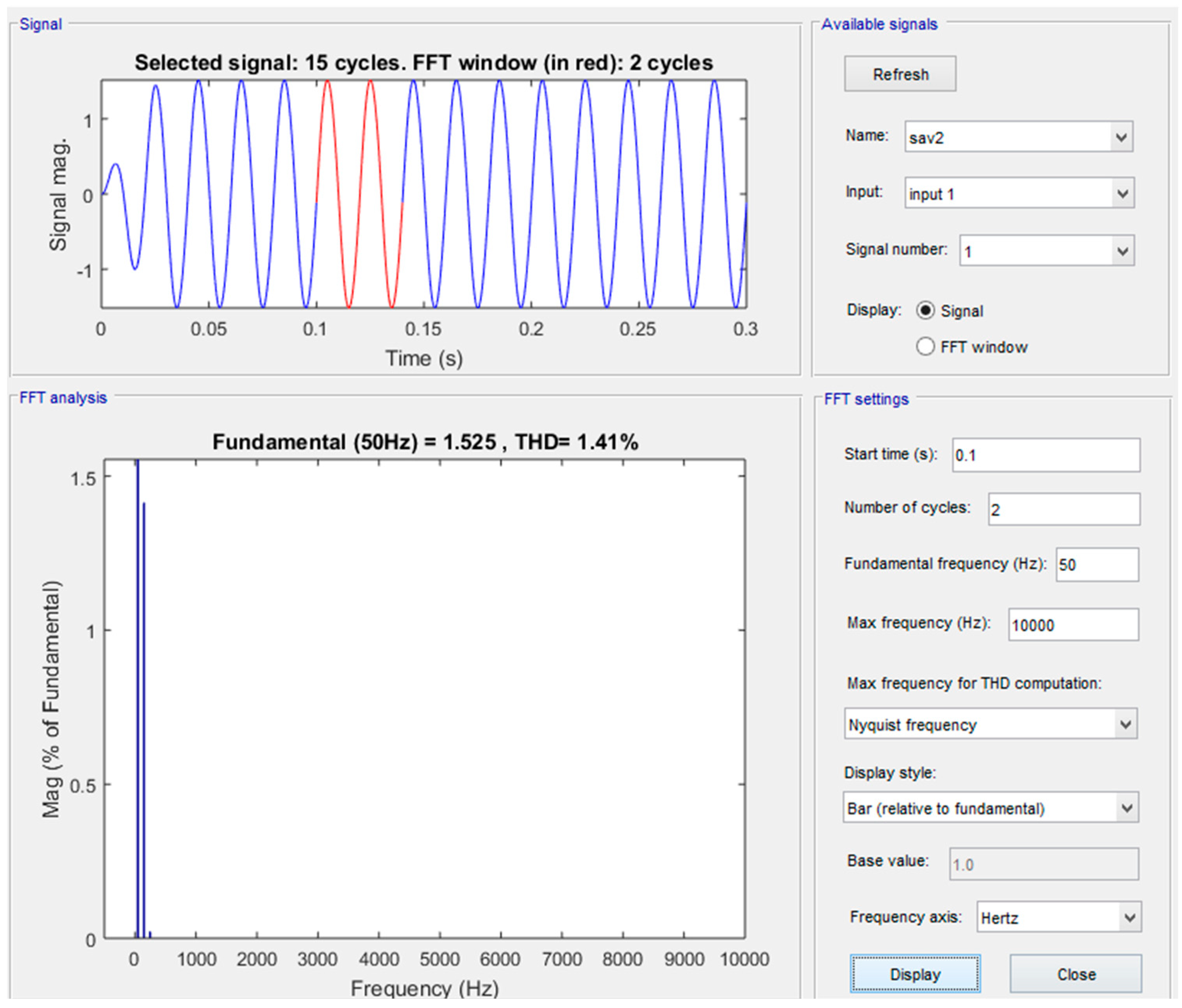Click the Number of cycles field
Viewport: 1182px width, 1008px height.
coord(1063,509)
